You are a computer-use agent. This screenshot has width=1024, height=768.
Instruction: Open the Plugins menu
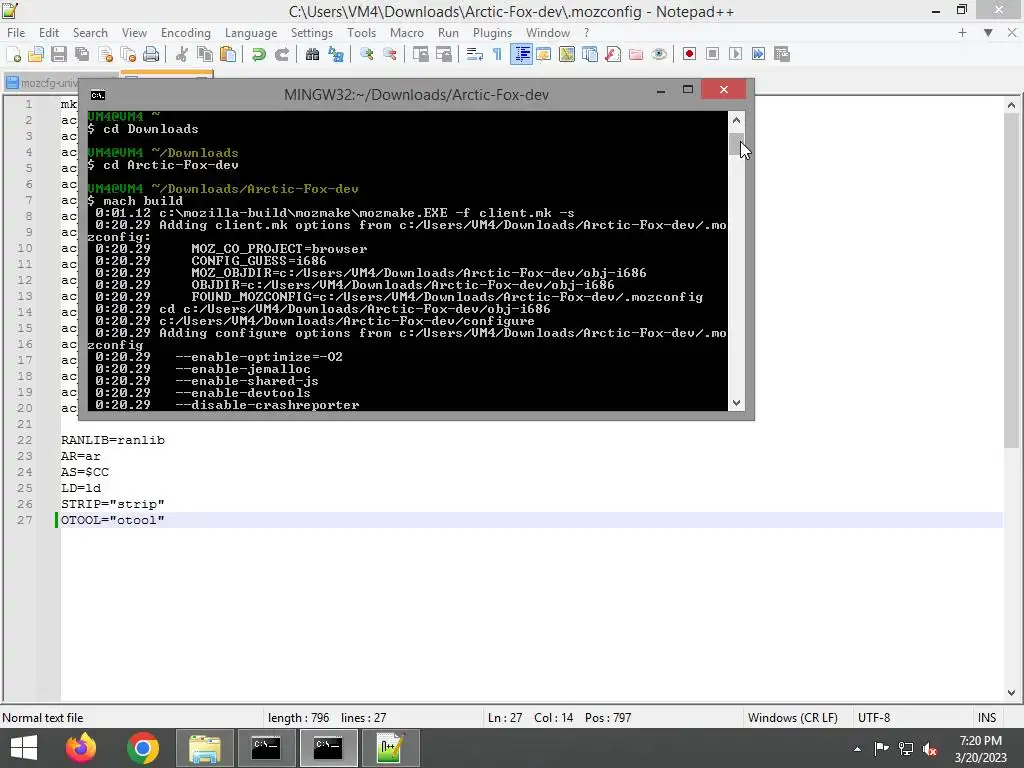pyautogui.click(x=492, y=33)
